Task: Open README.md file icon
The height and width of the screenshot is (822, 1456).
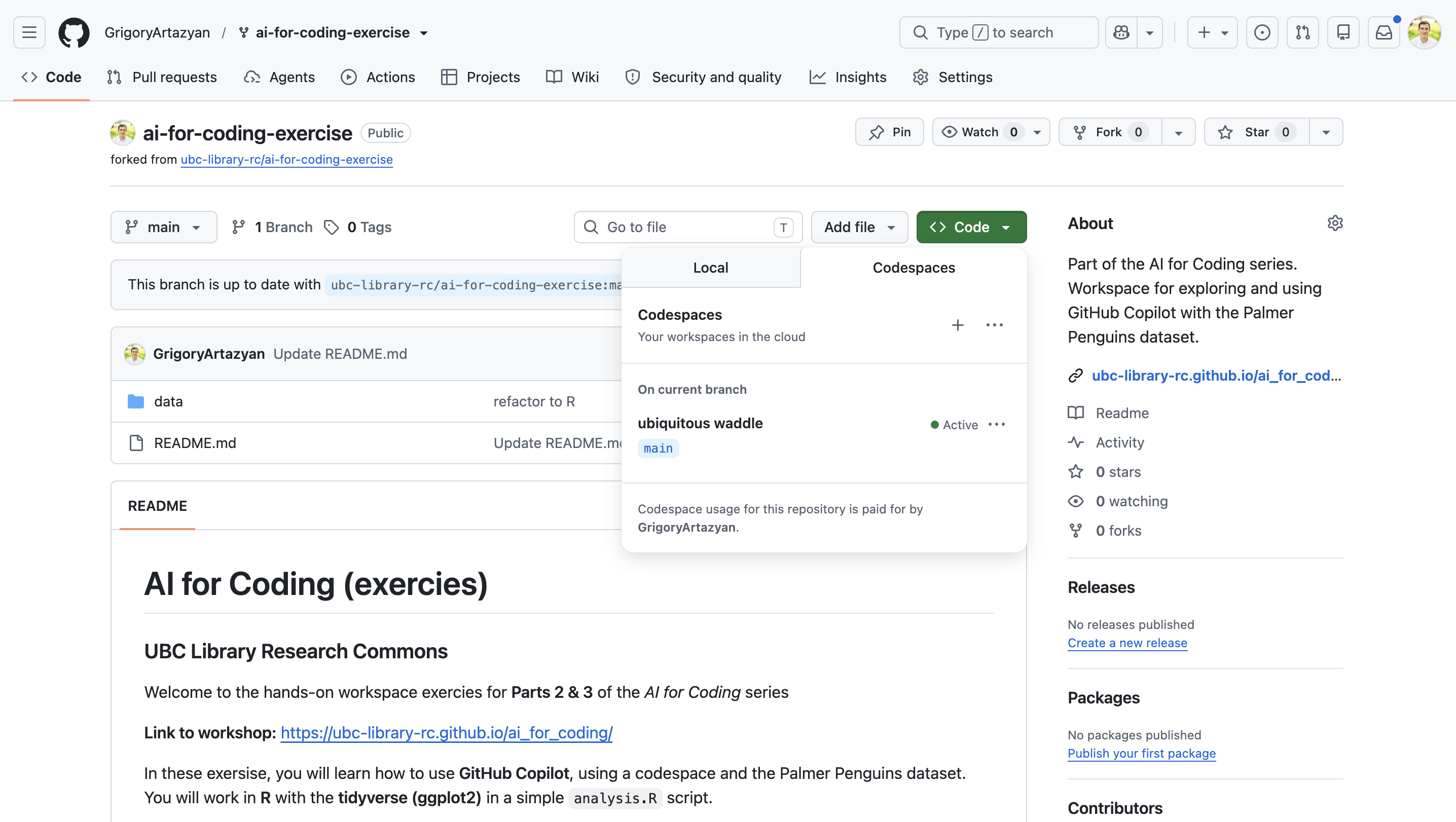Action: 136,443
